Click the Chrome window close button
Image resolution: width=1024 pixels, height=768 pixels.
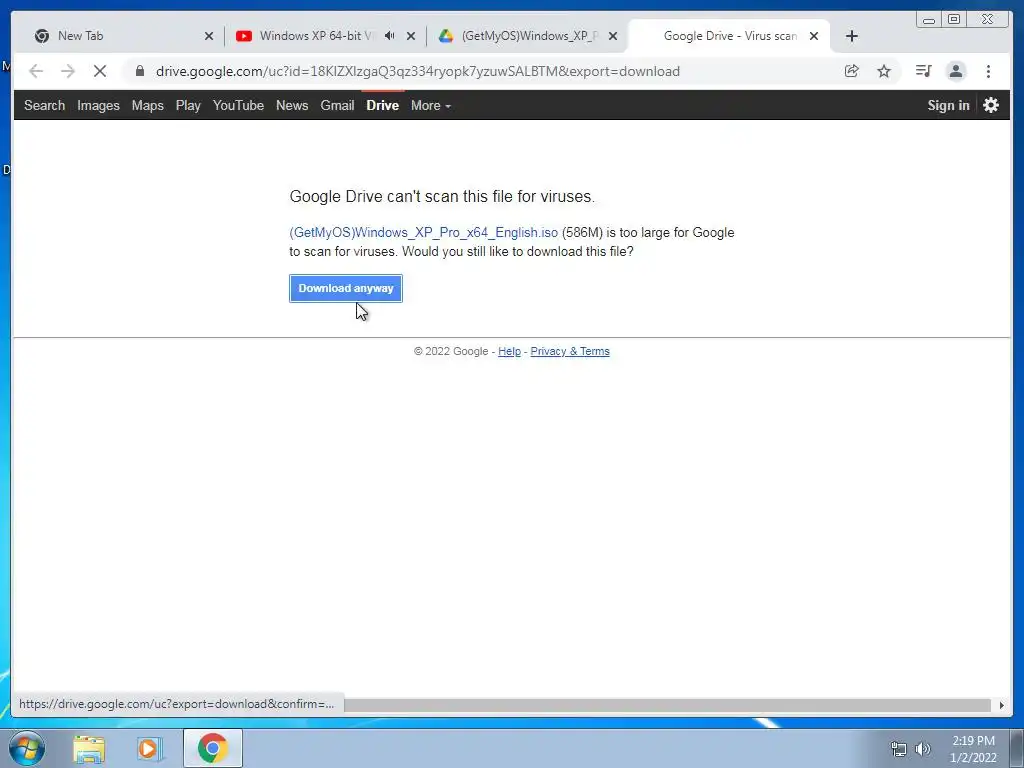(988, 20)
